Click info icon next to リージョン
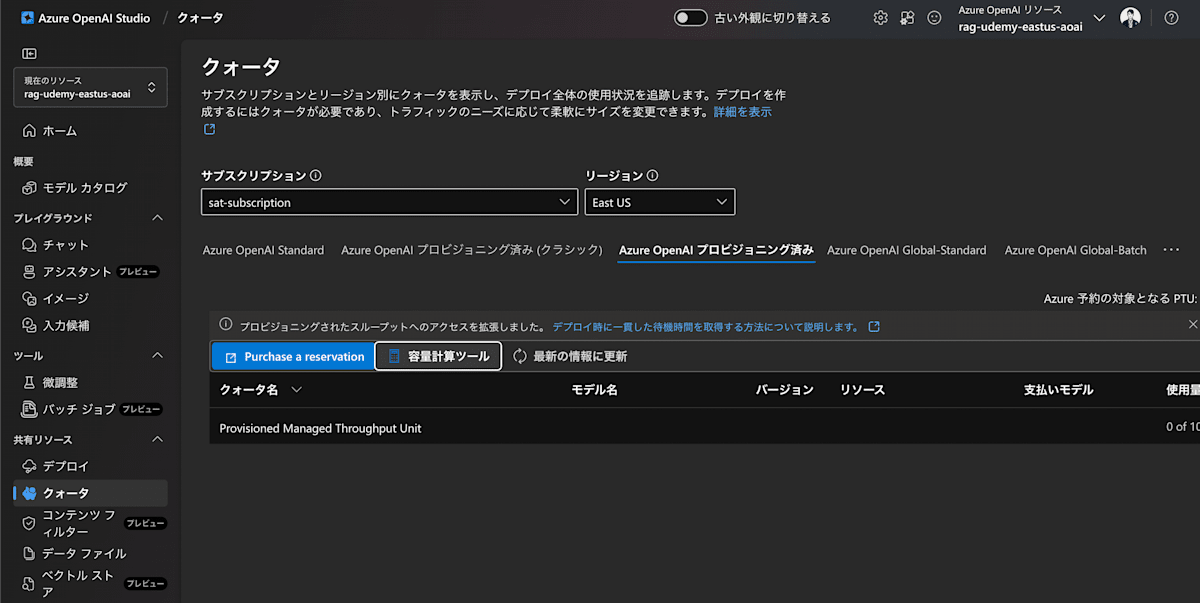Image resolution: width=1200 pixels, height=603 pixels. tap(653, 175)
